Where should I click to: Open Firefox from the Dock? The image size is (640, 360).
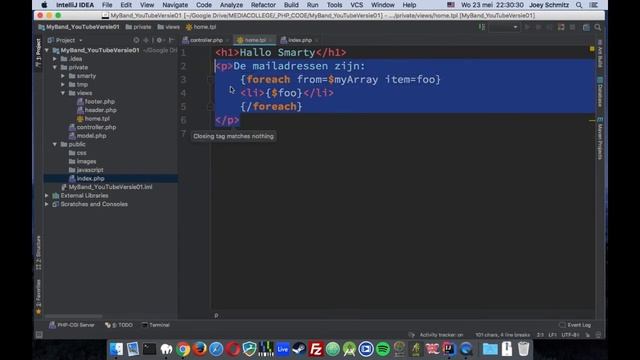200,349
